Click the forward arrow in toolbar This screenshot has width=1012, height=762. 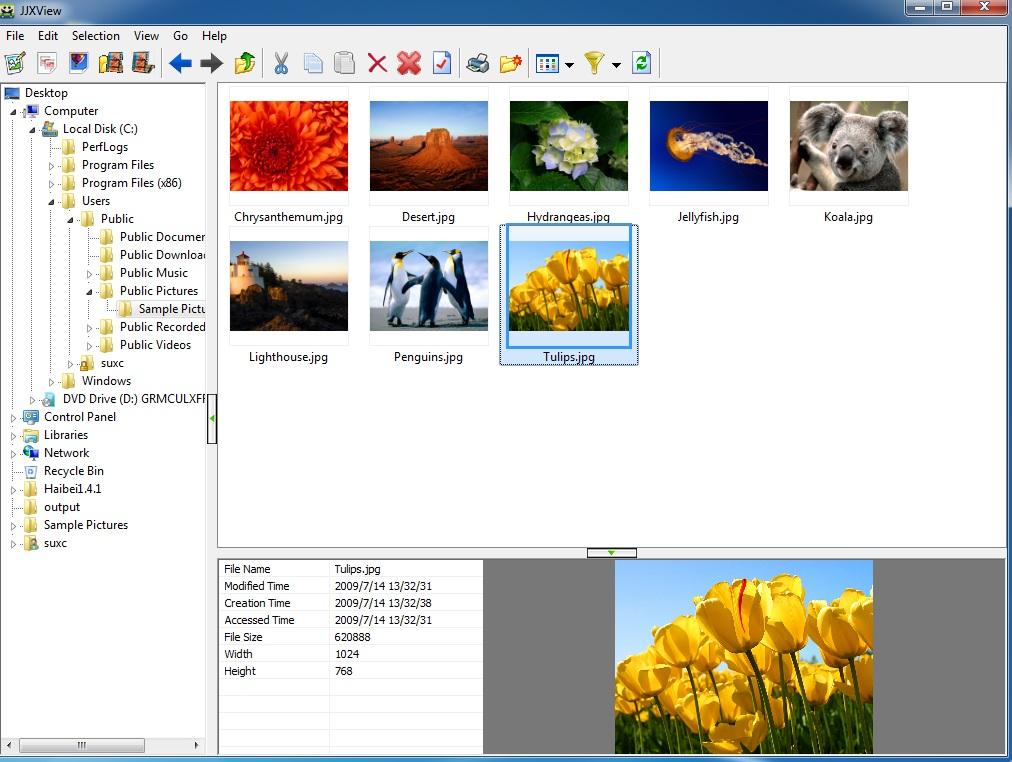coord(211,64)
